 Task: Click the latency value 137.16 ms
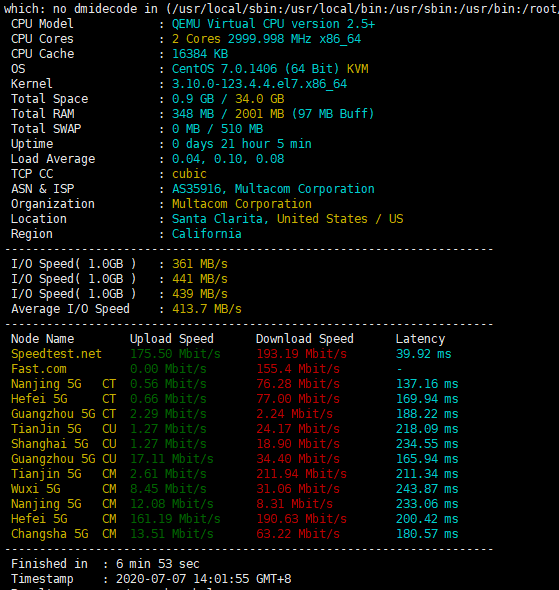pos(427,384)
